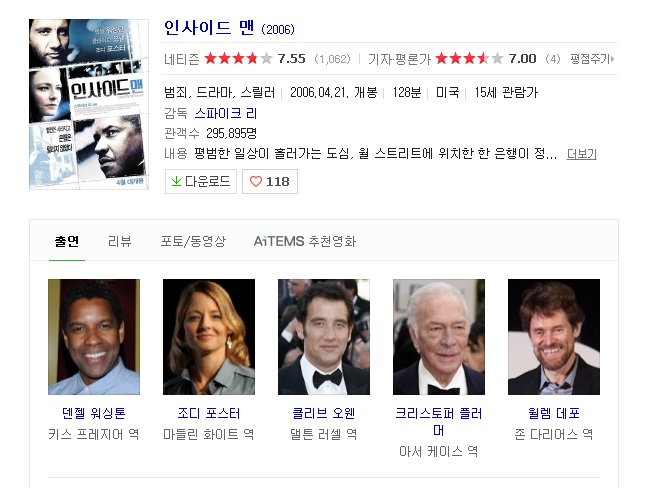Open the 포토/동영상 tab
The image size is (649, 488).
point(193,241)
